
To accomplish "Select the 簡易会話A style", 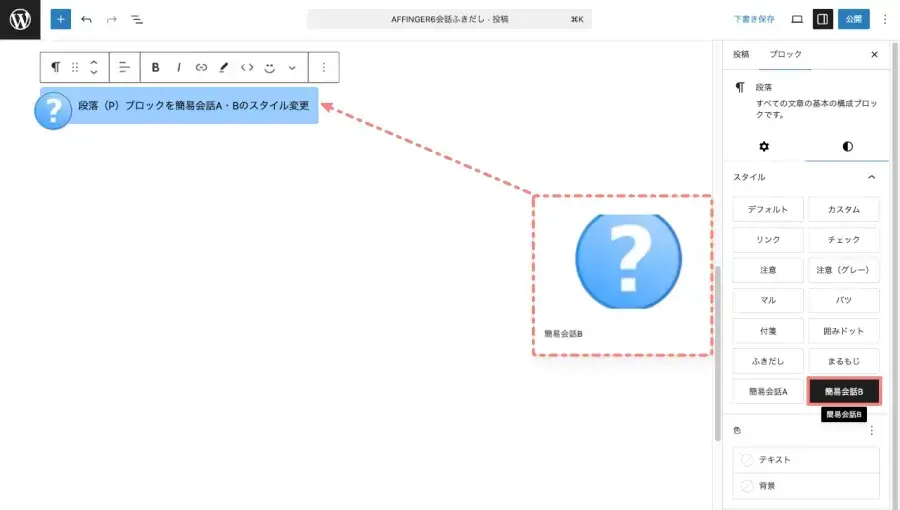I will pos(767,392).
